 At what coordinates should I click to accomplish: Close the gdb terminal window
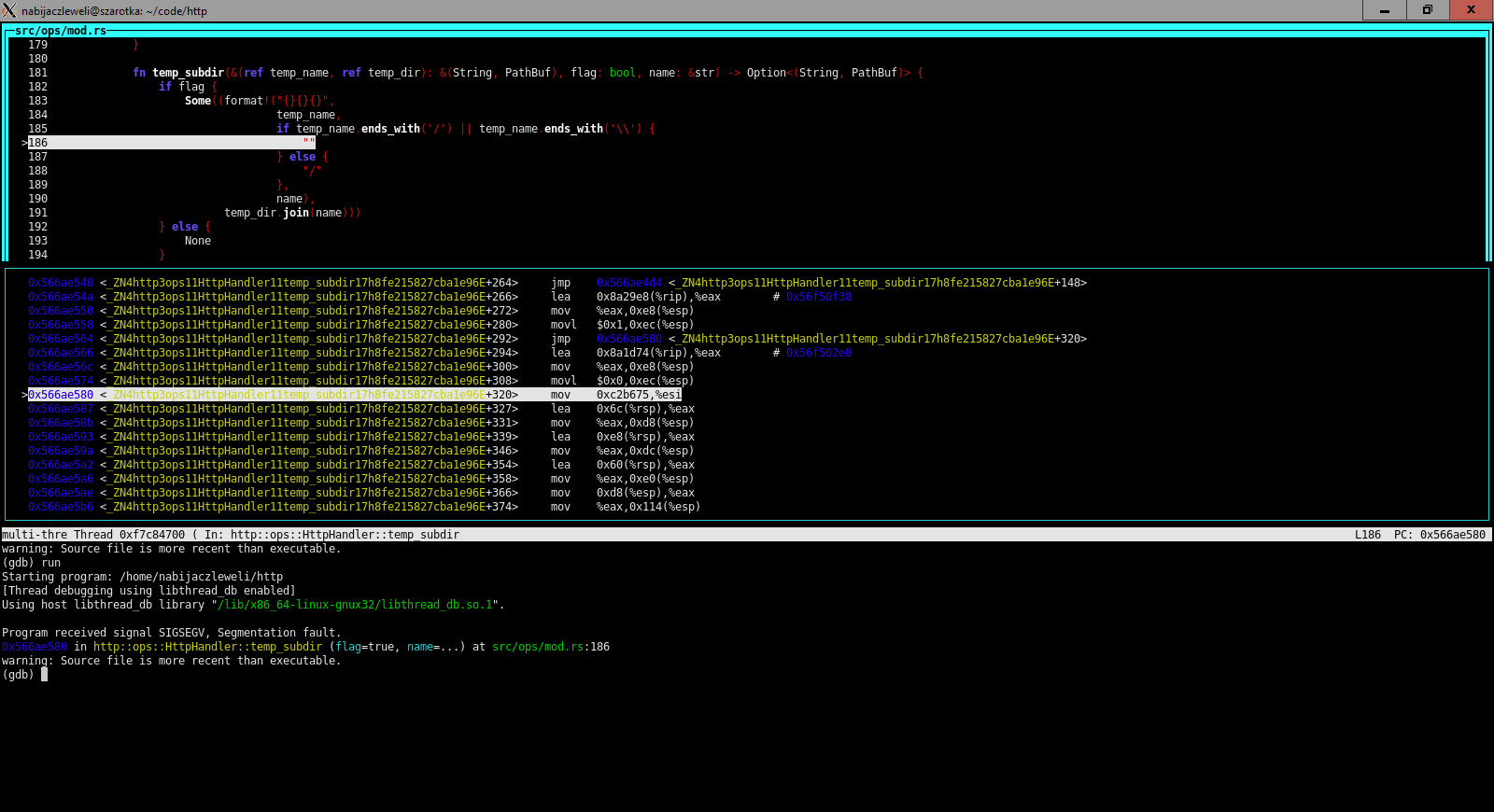coord(1471,10)
